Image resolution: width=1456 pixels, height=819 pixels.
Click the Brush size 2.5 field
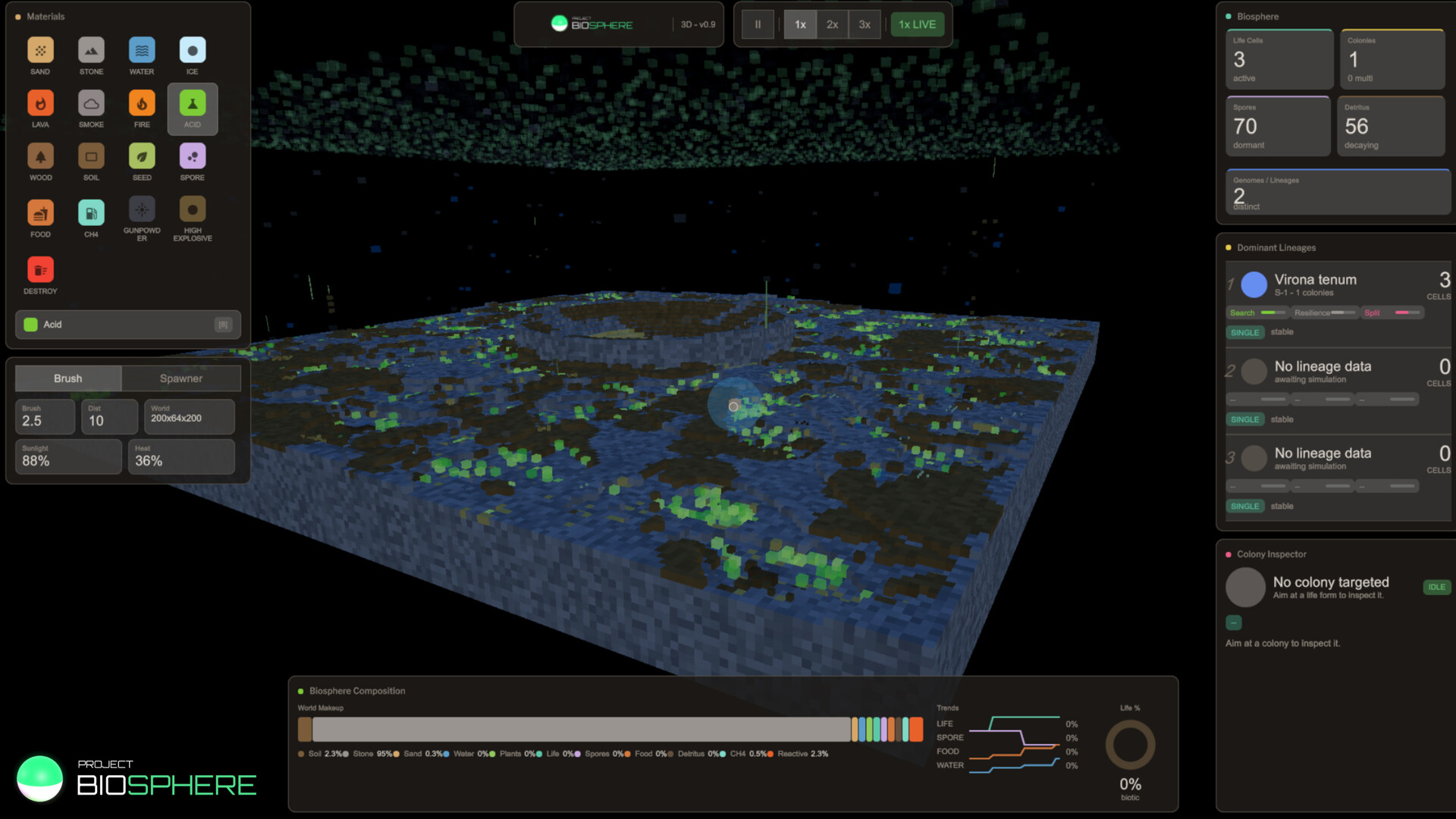tap(45, 416)
